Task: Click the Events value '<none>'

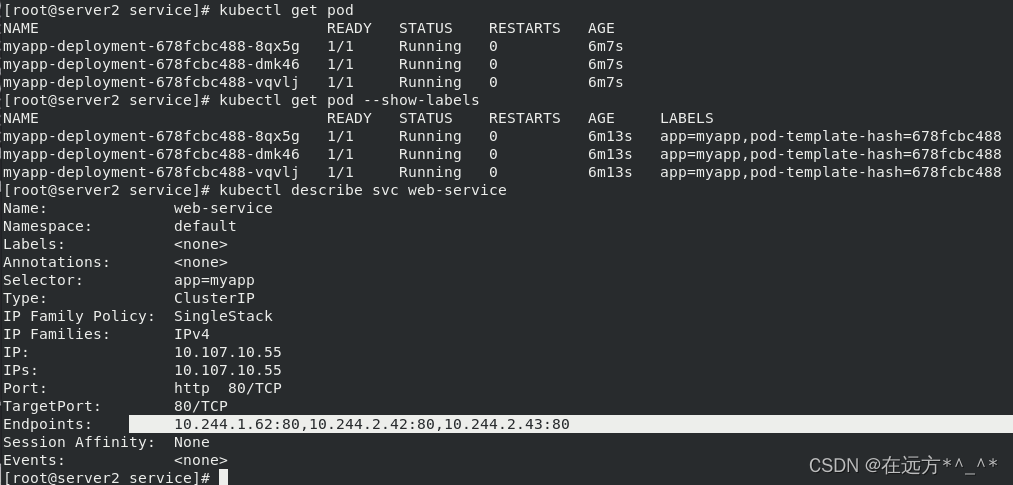Action: click(200, 460)
